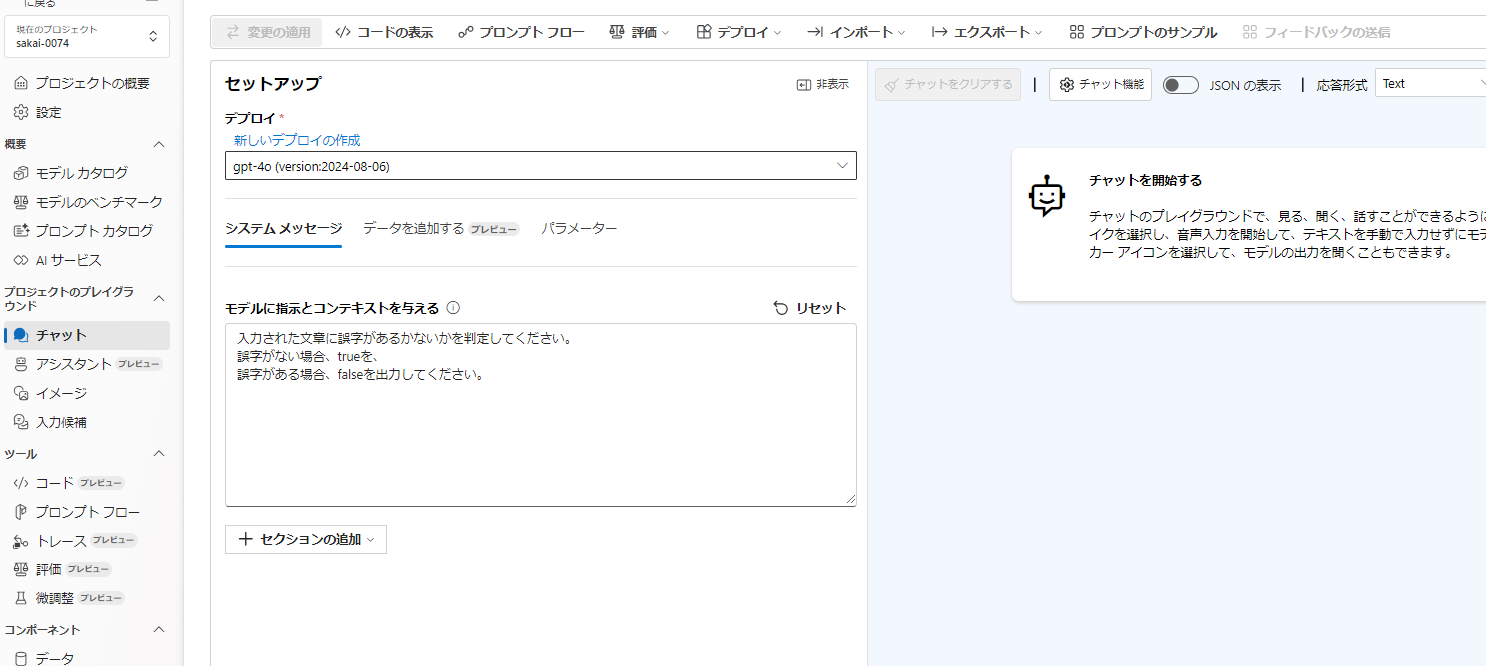
Task: Open セクションの追加 dropdown button
Action: pos(305,539)
